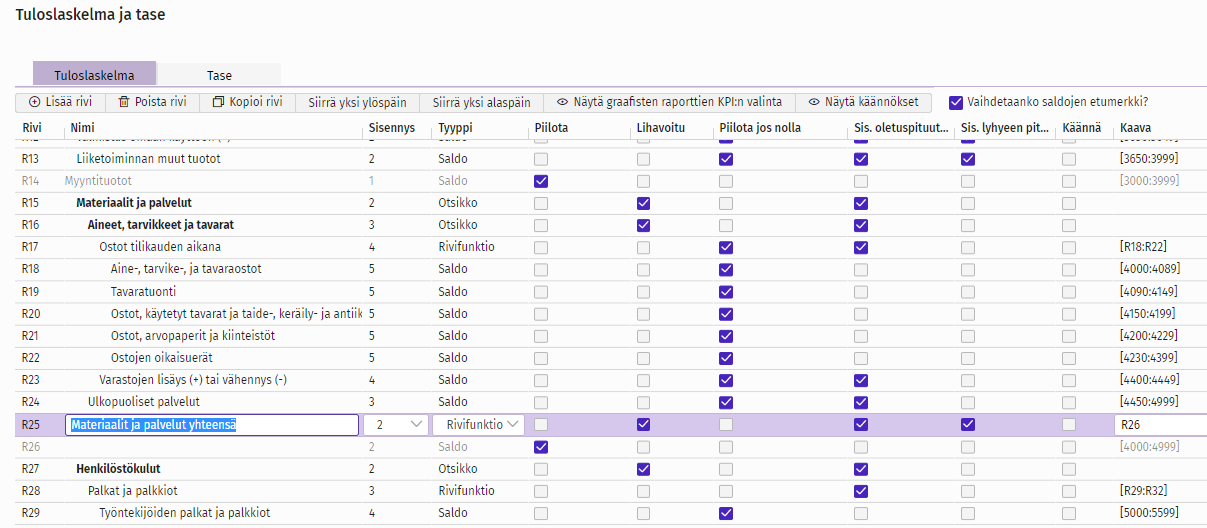Click the Lisää rivi plus icon
The height and width of the screenshot is (528, 1207).
coord(35,102)
